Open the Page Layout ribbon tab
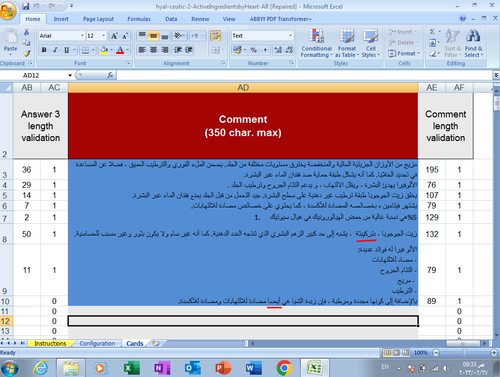This screenshot has width=500, height=377. tap(98, 19)
